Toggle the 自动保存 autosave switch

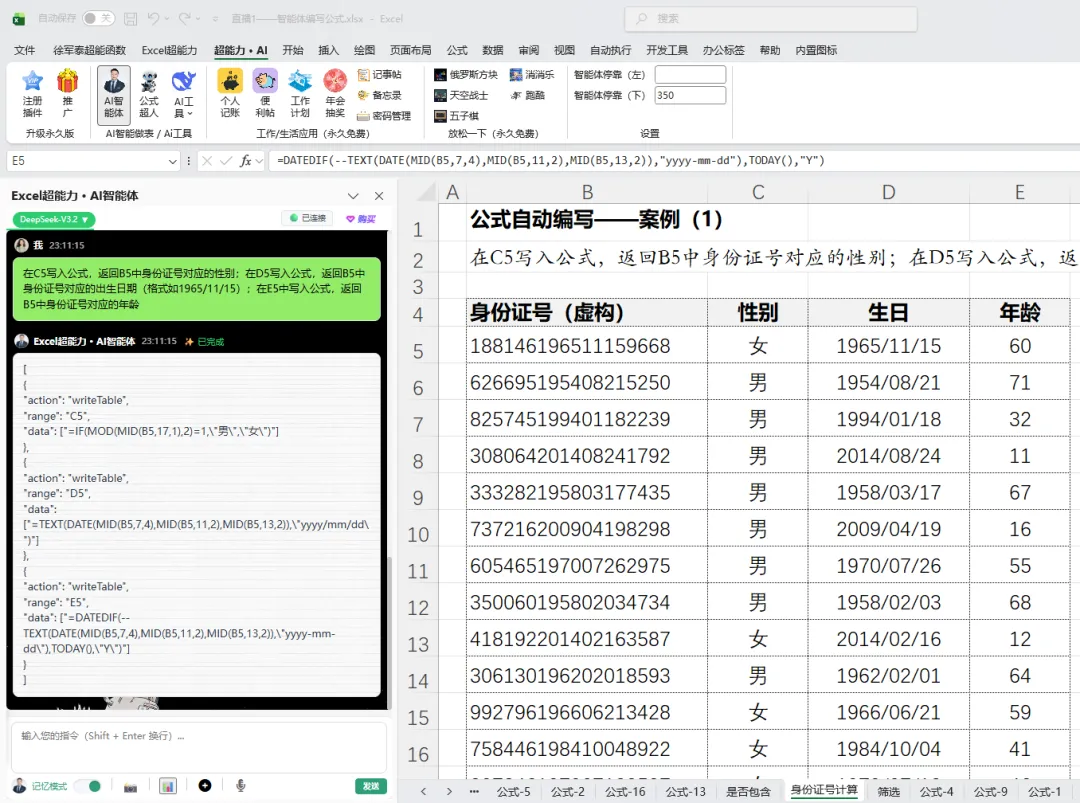point(98,18)
